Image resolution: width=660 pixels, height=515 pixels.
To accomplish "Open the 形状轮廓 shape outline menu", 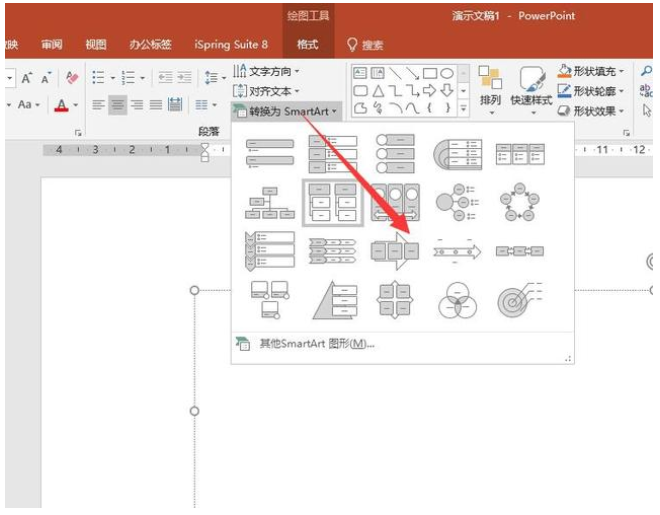I will pos(591,91).
